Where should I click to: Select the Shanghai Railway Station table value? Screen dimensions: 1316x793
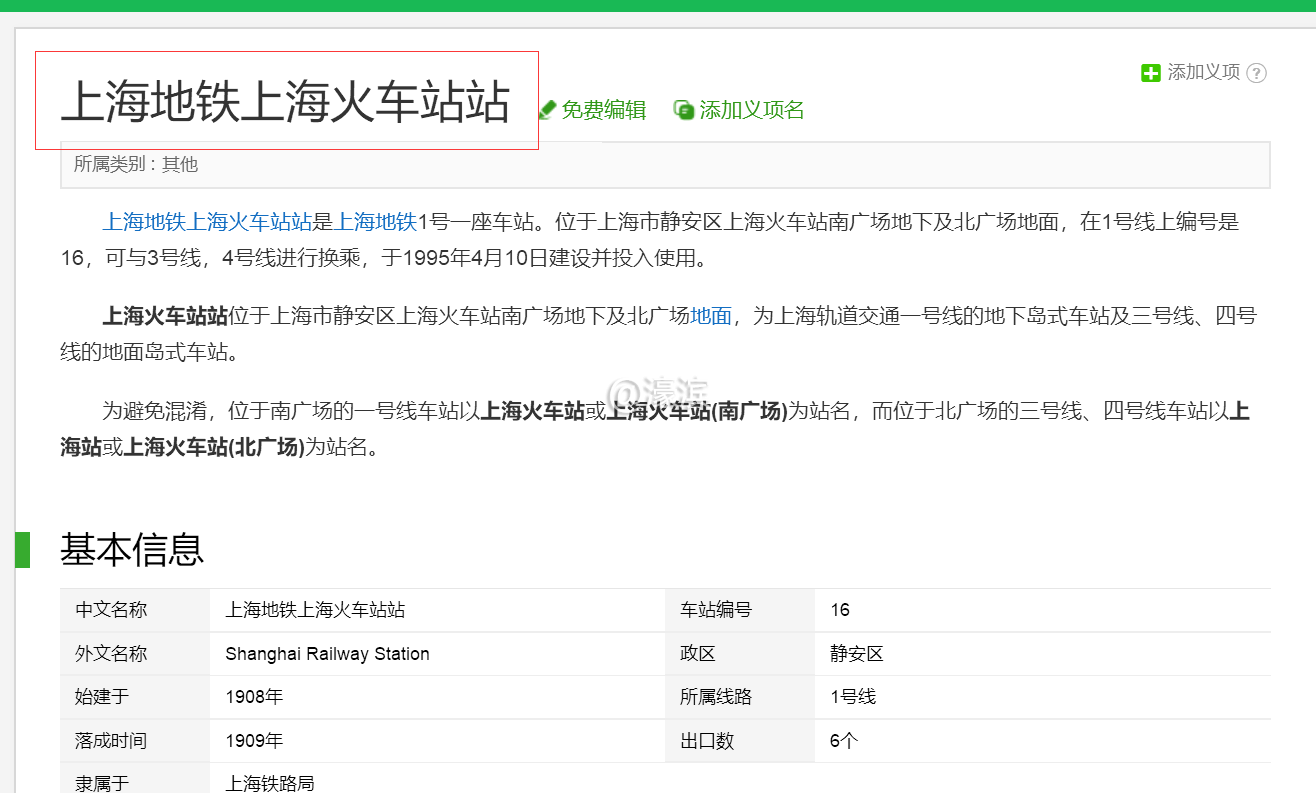tap(327, 654)
